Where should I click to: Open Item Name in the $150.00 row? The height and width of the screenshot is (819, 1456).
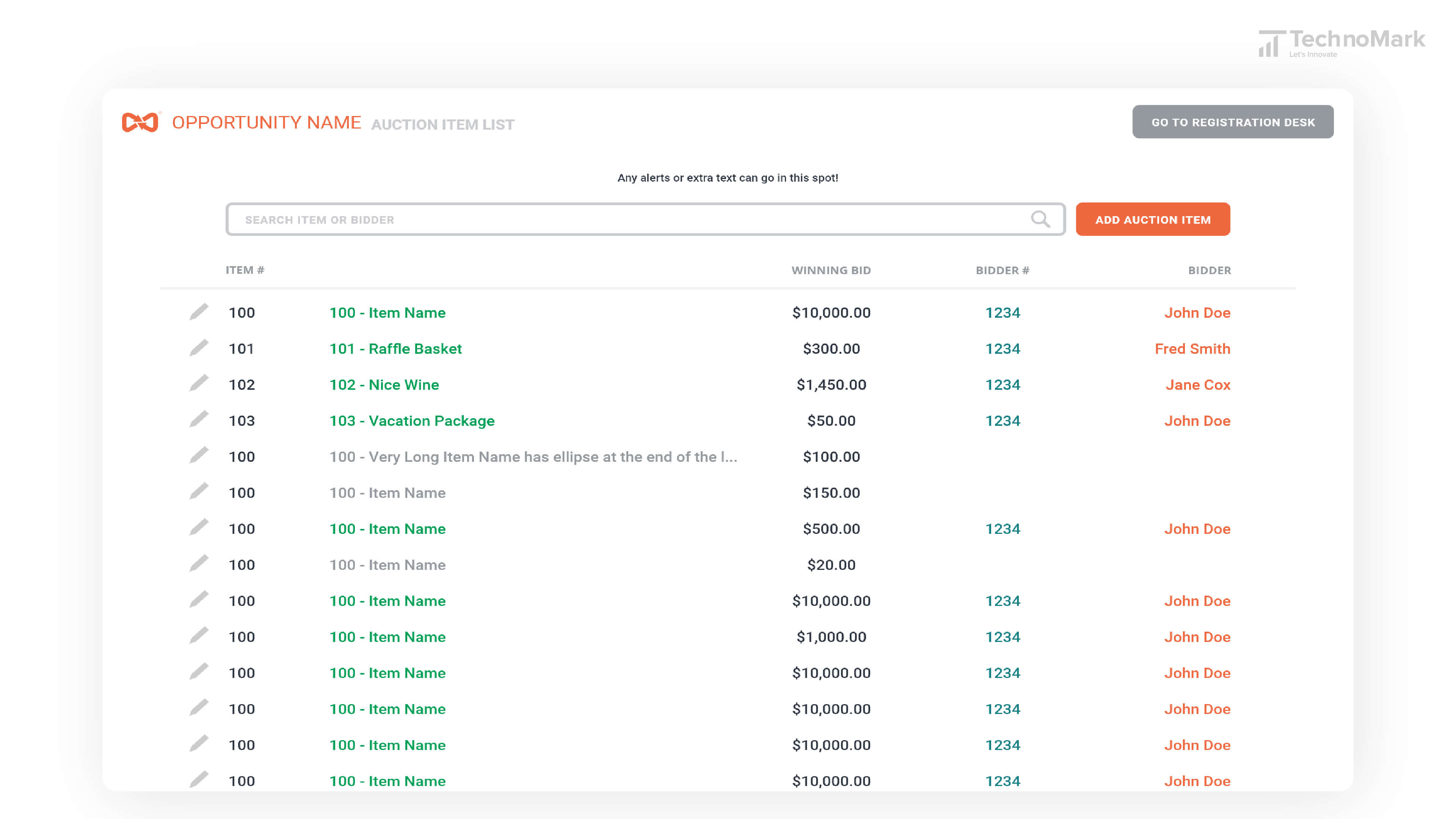pos(388,493)
